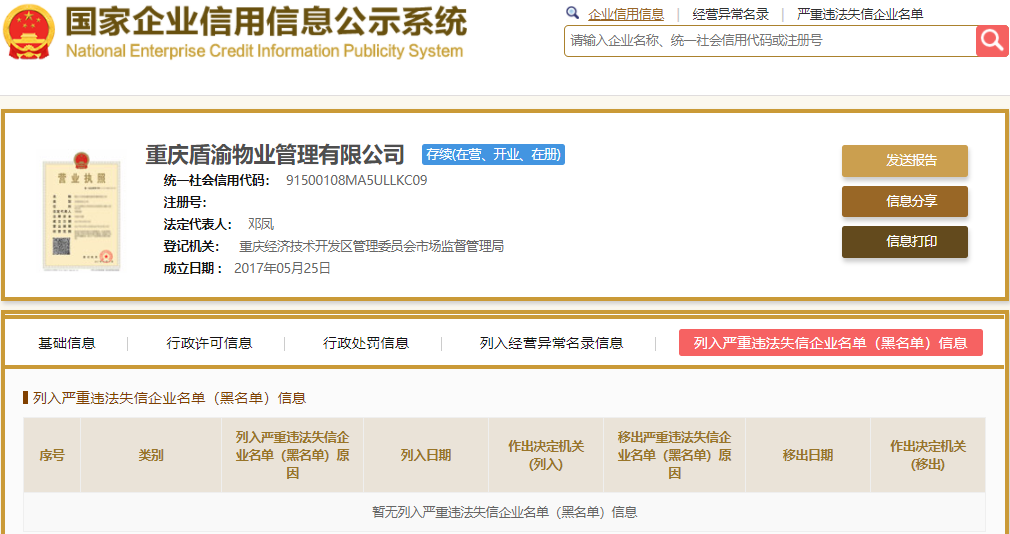This screenshot has height=534, width=1010.
Task: Click the 移出日期 column header
Action: pos(808,455)
